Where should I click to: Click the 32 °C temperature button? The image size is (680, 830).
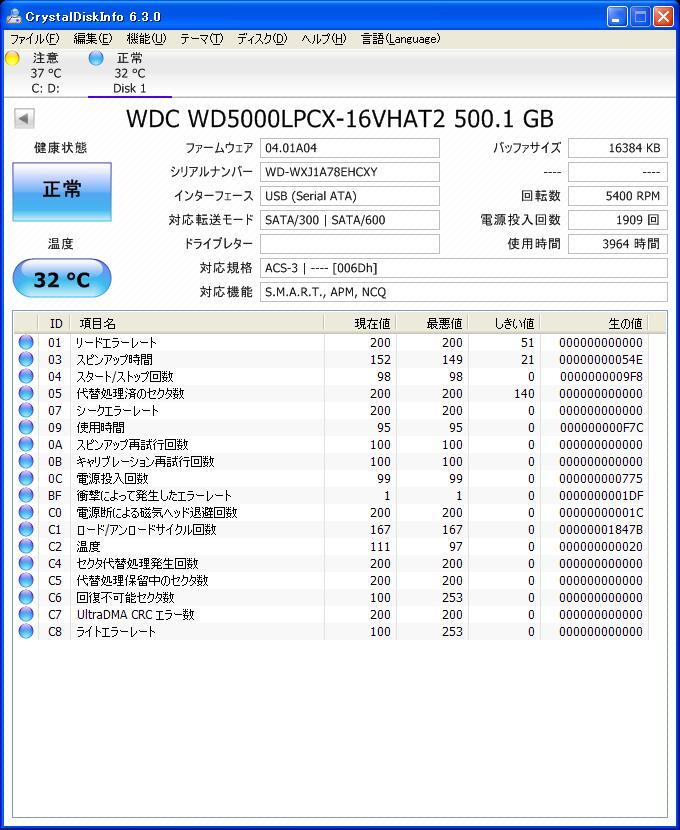62,278
